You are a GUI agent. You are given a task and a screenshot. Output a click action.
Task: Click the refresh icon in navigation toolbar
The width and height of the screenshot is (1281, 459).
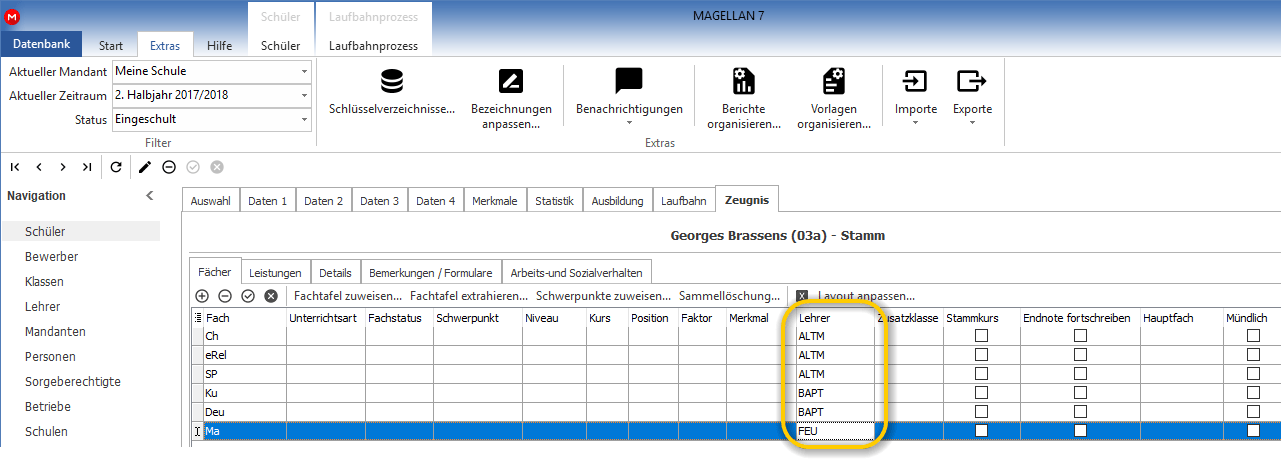pos(116,167)
